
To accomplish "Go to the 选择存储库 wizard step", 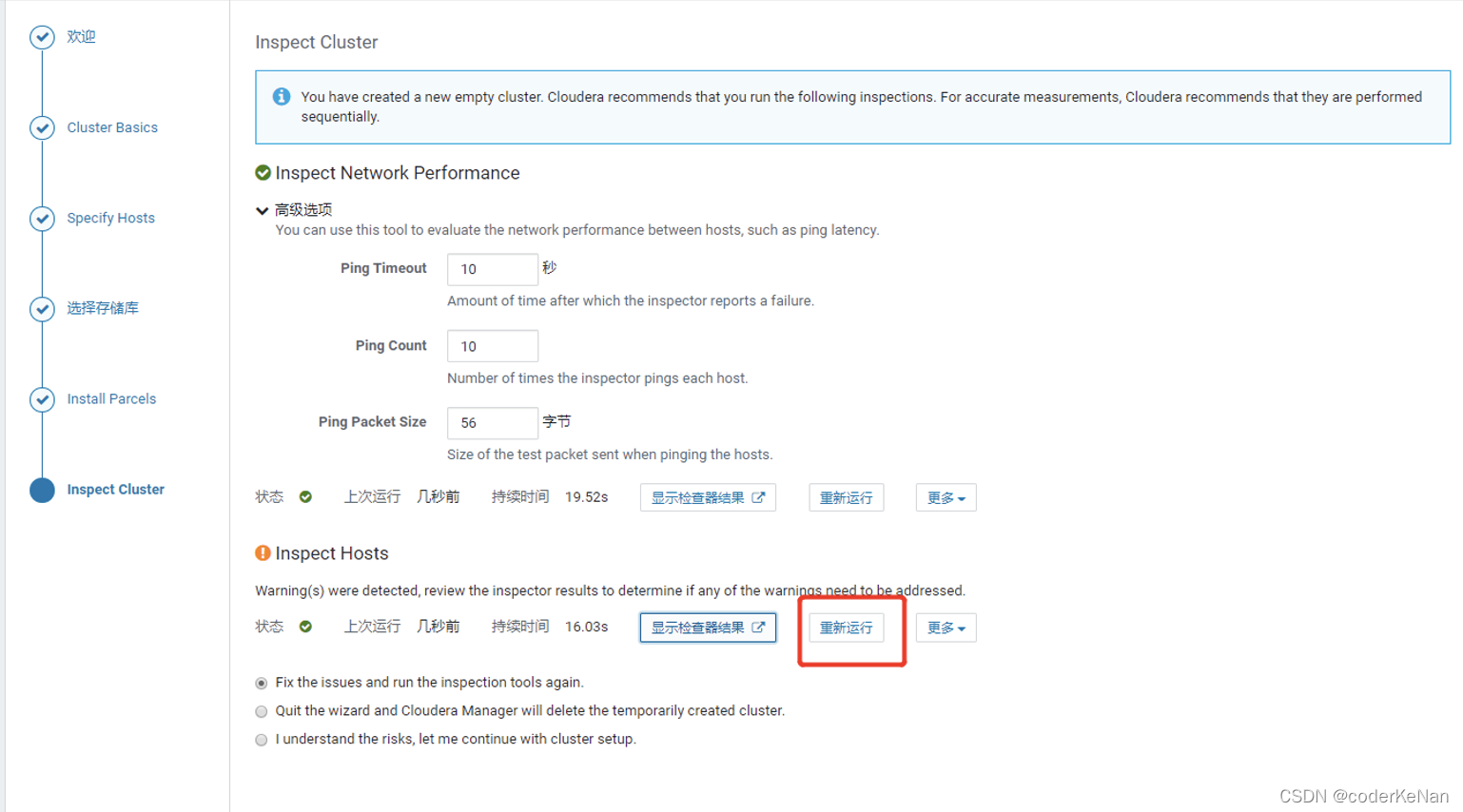I will (103, 308).
